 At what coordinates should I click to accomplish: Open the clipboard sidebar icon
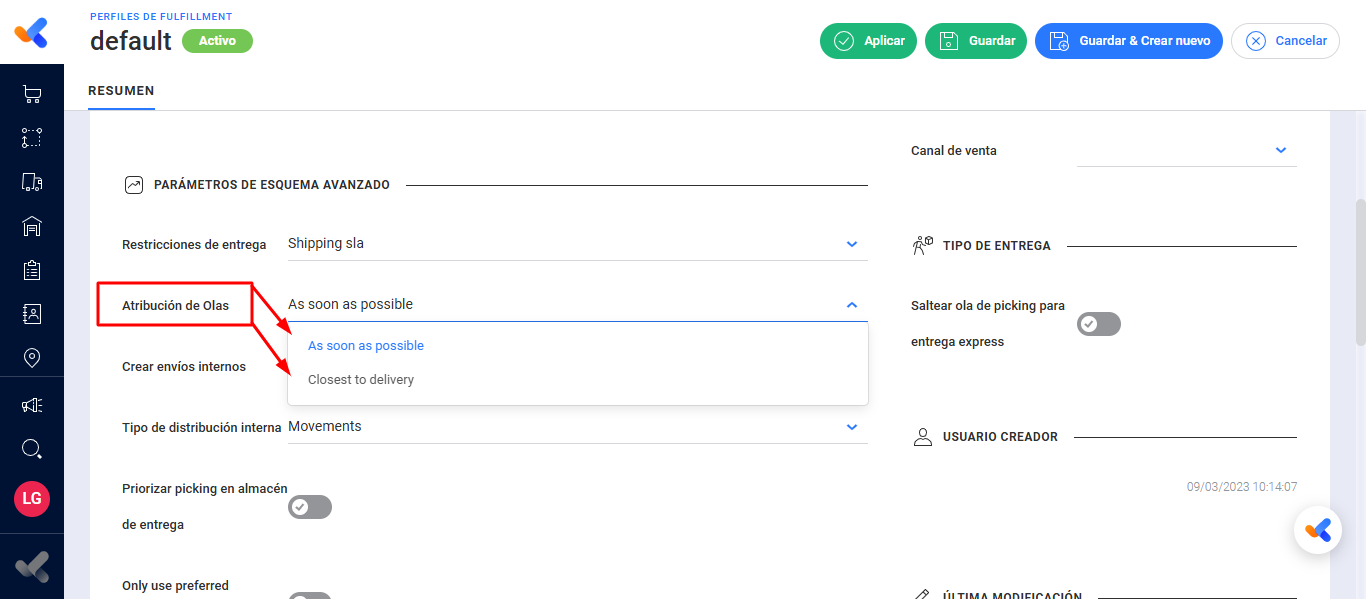(x=31, y=270)
